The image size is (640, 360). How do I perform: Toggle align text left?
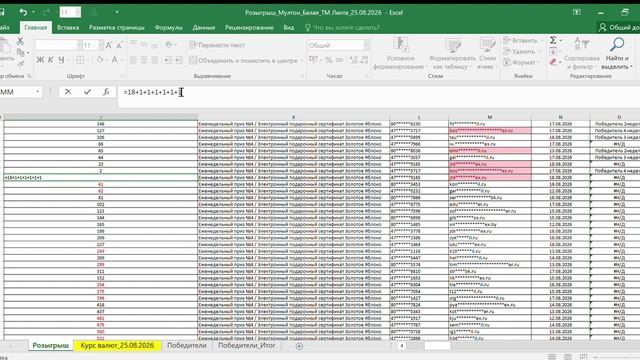(x=133, y=60)
